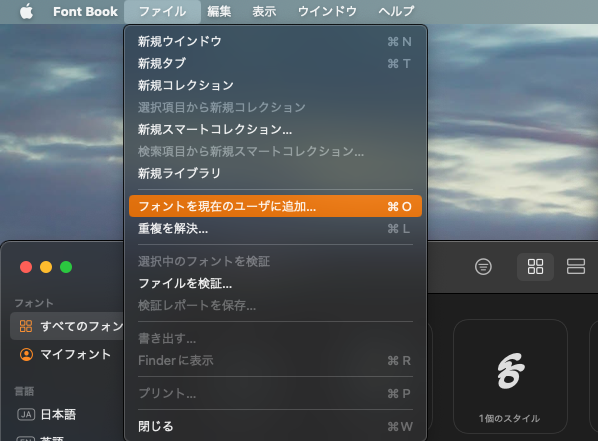Open the 表示 menu
598x441 pixels.
[264, 11]
